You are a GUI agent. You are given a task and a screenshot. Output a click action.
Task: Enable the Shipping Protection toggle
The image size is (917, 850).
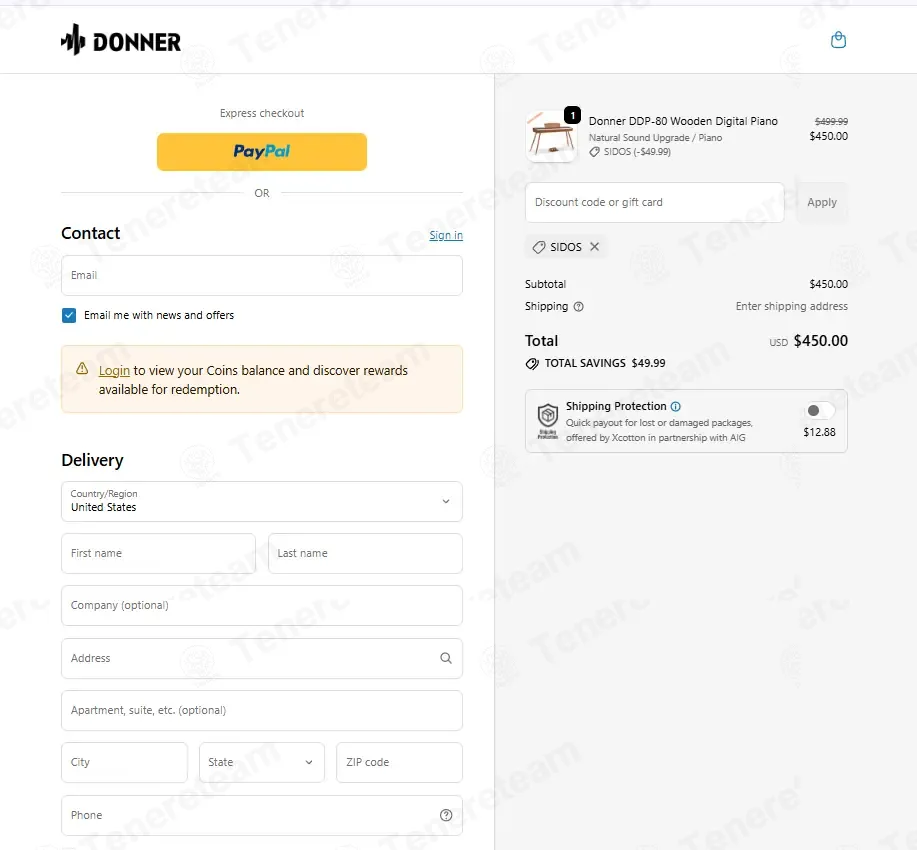819,411
